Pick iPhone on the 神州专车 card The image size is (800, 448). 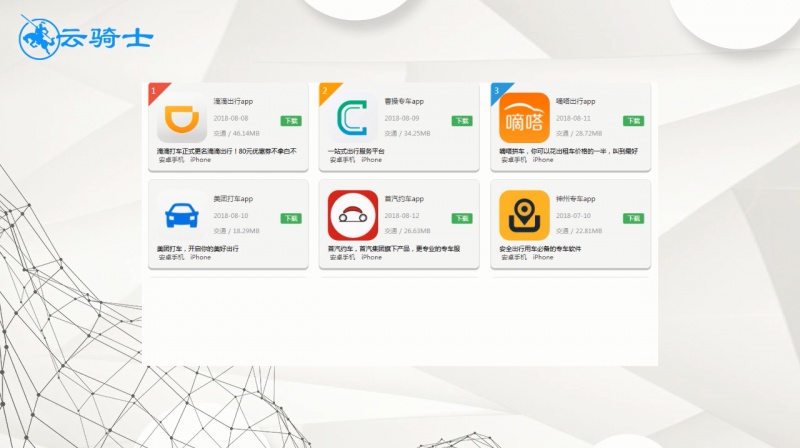[x=543, y=257]
